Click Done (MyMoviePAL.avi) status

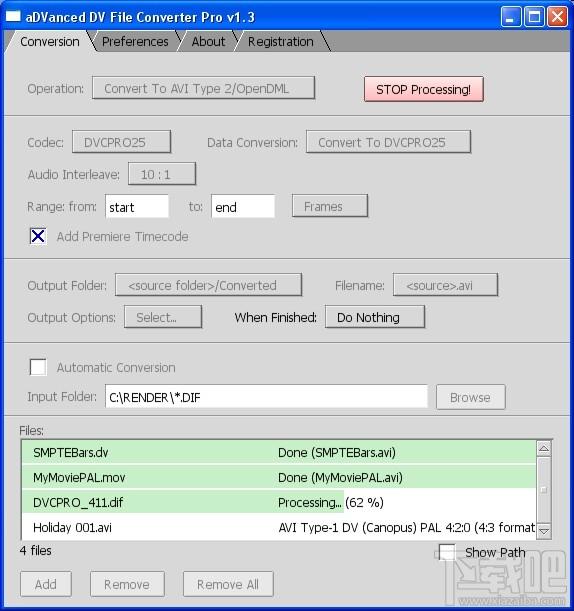click(x=340, y=477)
